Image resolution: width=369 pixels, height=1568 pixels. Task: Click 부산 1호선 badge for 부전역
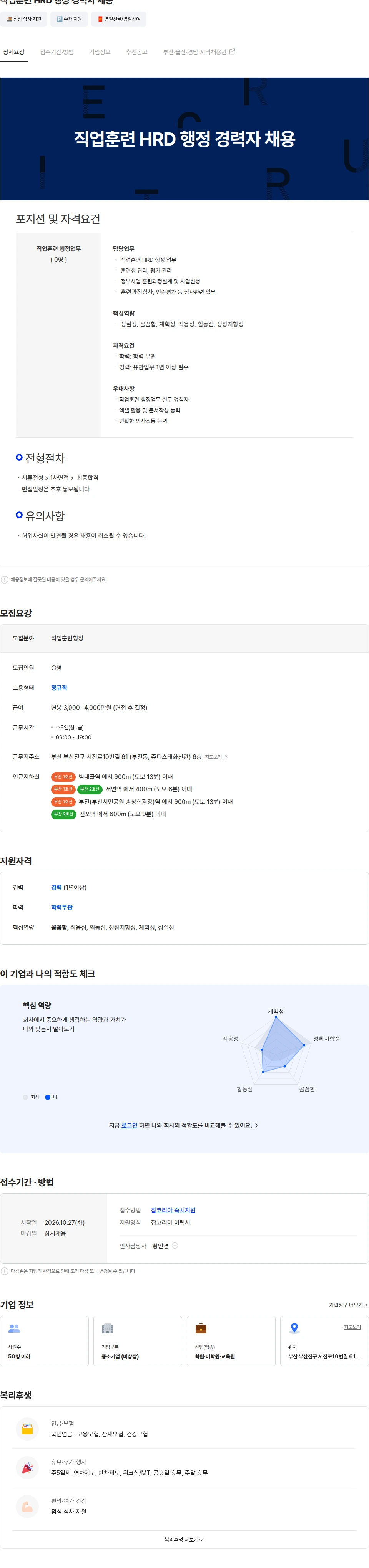[63, 802]
